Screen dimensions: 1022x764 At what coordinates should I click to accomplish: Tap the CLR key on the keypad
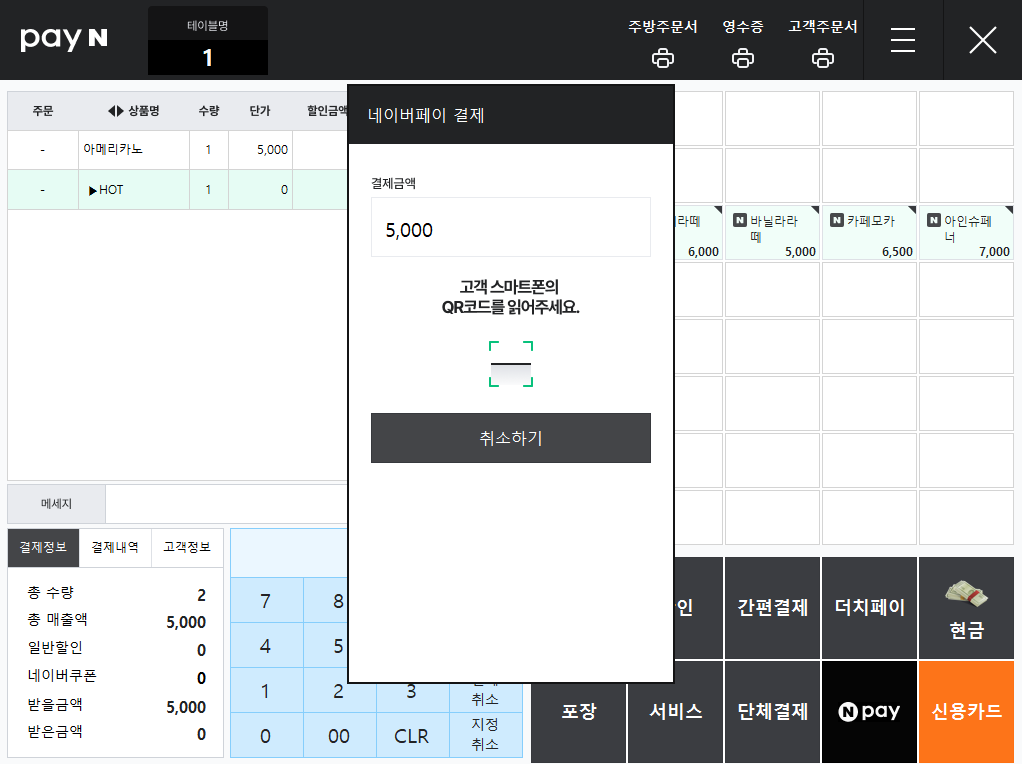pyautogui.click(x=411, y=736)
